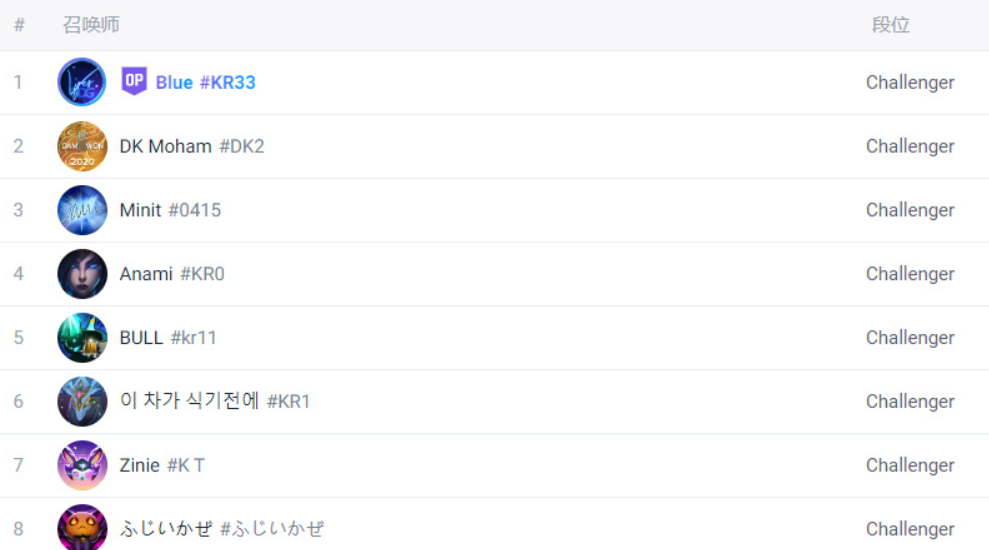
Task: Click Minit's blue waveform avatar
Action: tap(82, 209)
